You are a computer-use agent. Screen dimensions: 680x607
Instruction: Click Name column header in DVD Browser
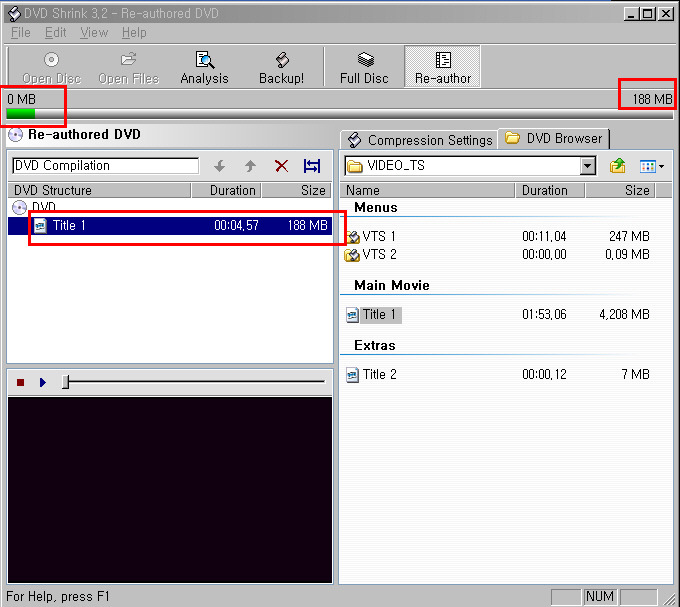[x=428, y=190]
